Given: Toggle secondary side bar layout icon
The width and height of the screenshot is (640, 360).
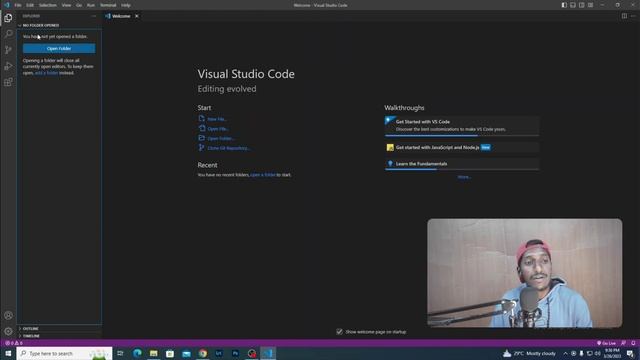Looking at the screenshot, I should (582, 5).
